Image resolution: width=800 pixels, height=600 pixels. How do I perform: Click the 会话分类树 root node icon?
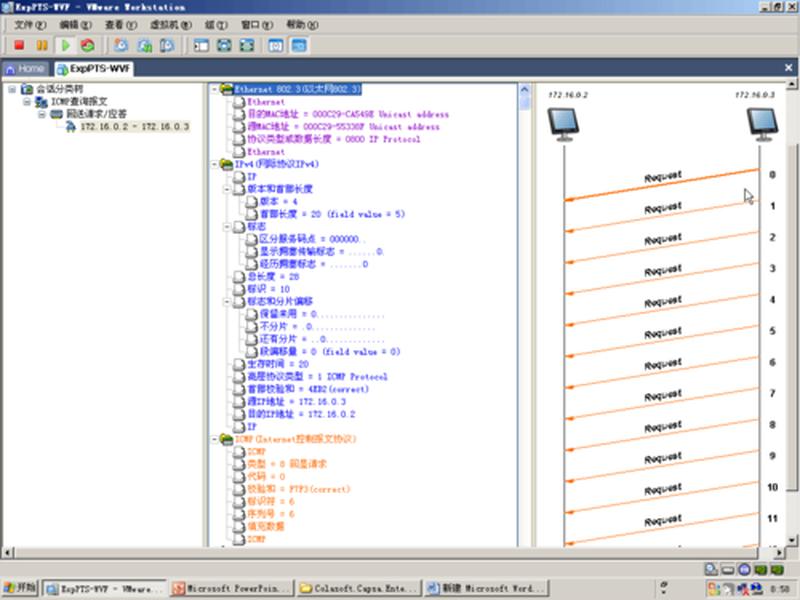click(x=27, y=89)
